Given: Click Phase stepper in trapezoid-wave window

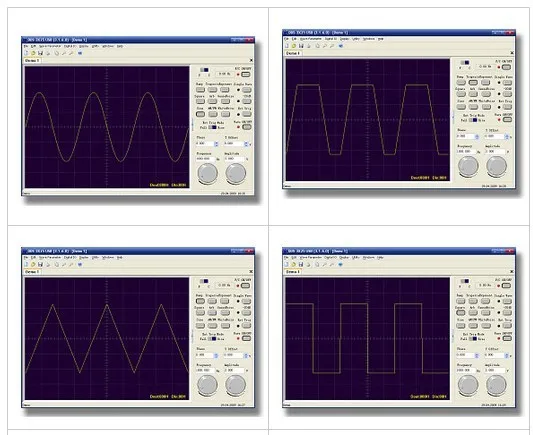Looking at the screenshot, I should 477,136.
